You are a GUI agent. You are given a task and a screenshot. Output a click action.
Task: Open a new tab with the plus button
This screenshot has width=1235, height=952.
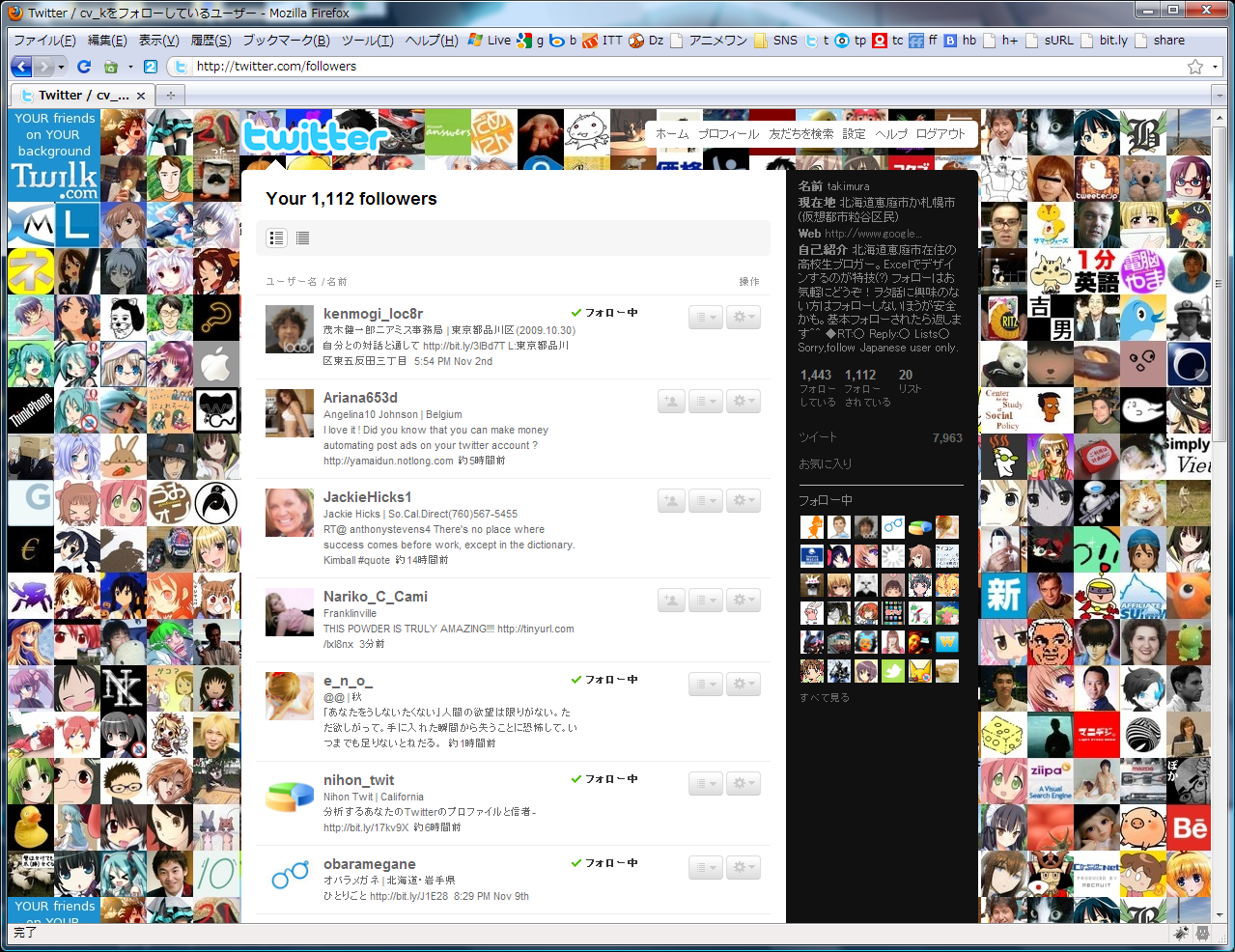171,95
